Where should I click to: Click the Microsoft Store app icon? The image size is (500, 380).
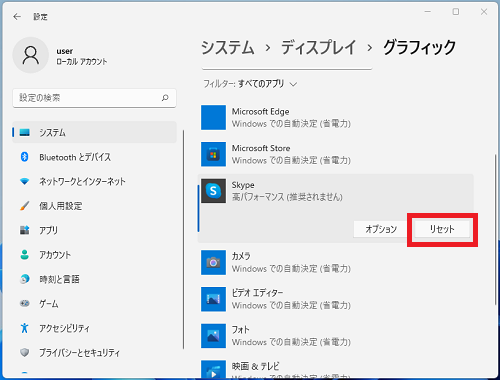coord(213,154)
